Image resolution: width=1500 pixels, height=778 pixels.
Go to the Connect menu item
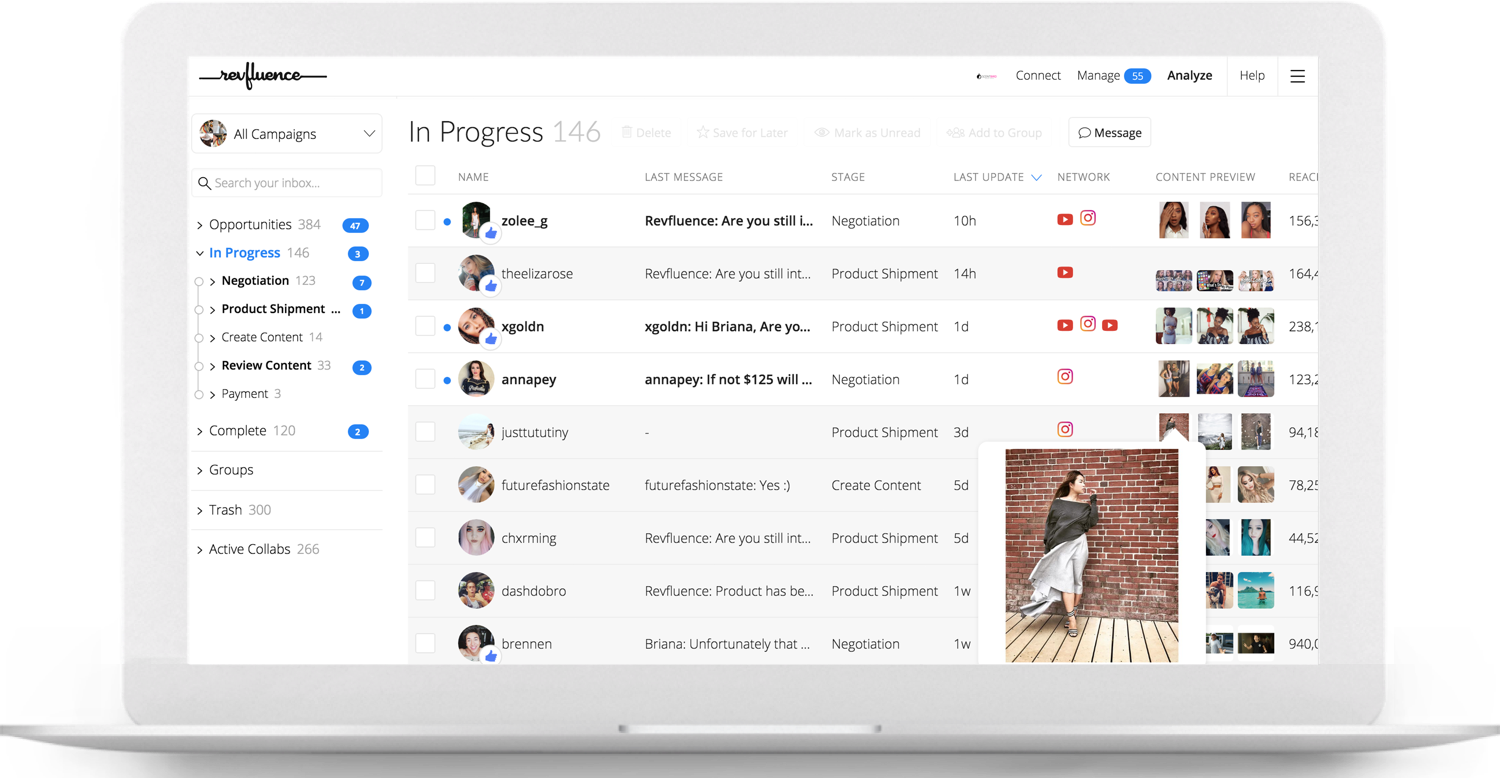click(1038, 76)
